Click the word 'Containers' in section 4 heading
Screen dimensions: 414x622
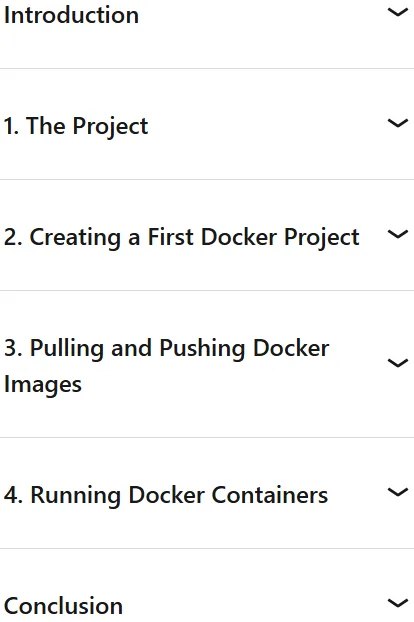[270, 495]
